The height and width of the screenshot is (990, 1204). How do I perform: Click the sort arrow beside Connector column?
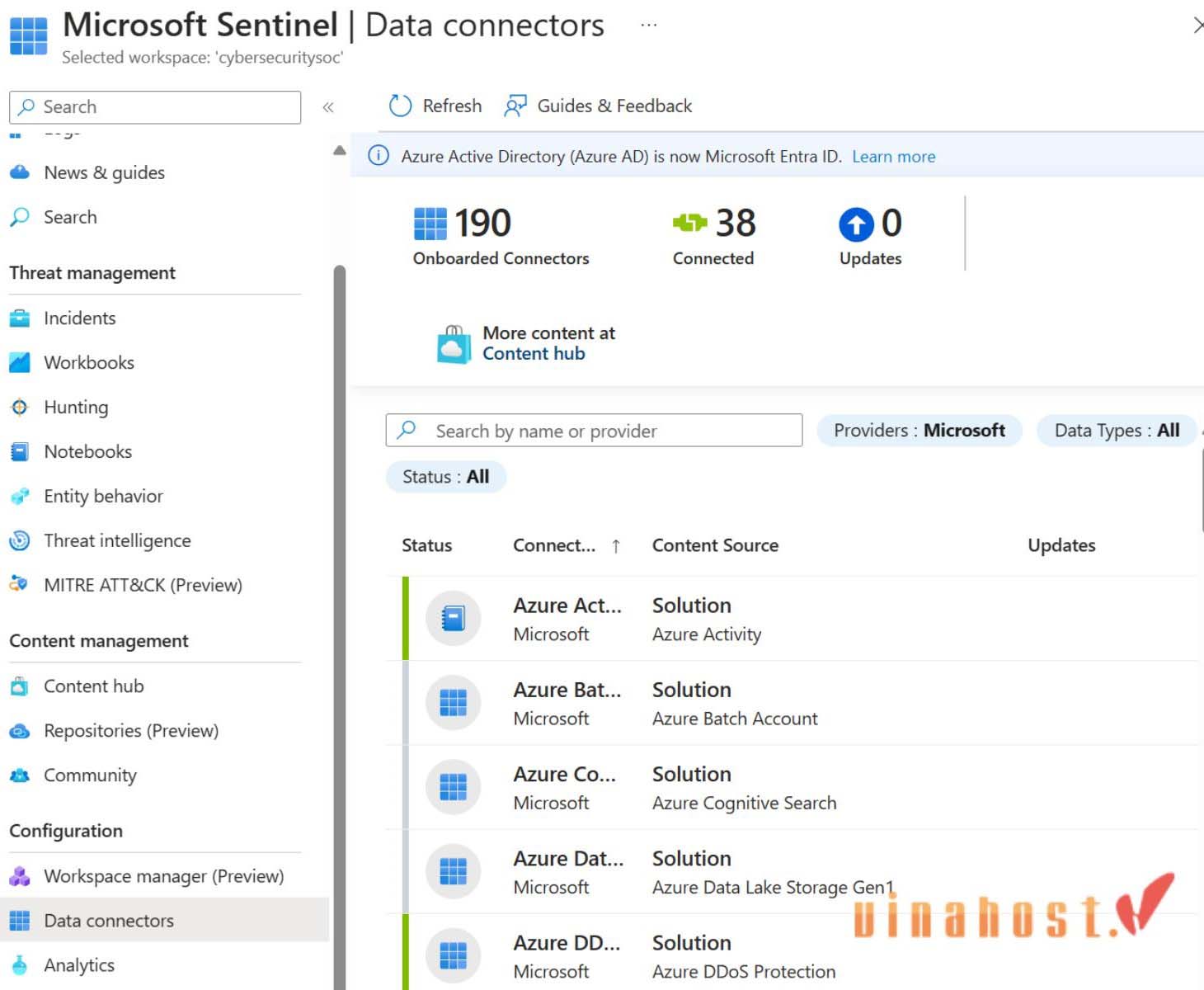click(x=616, y=545)
